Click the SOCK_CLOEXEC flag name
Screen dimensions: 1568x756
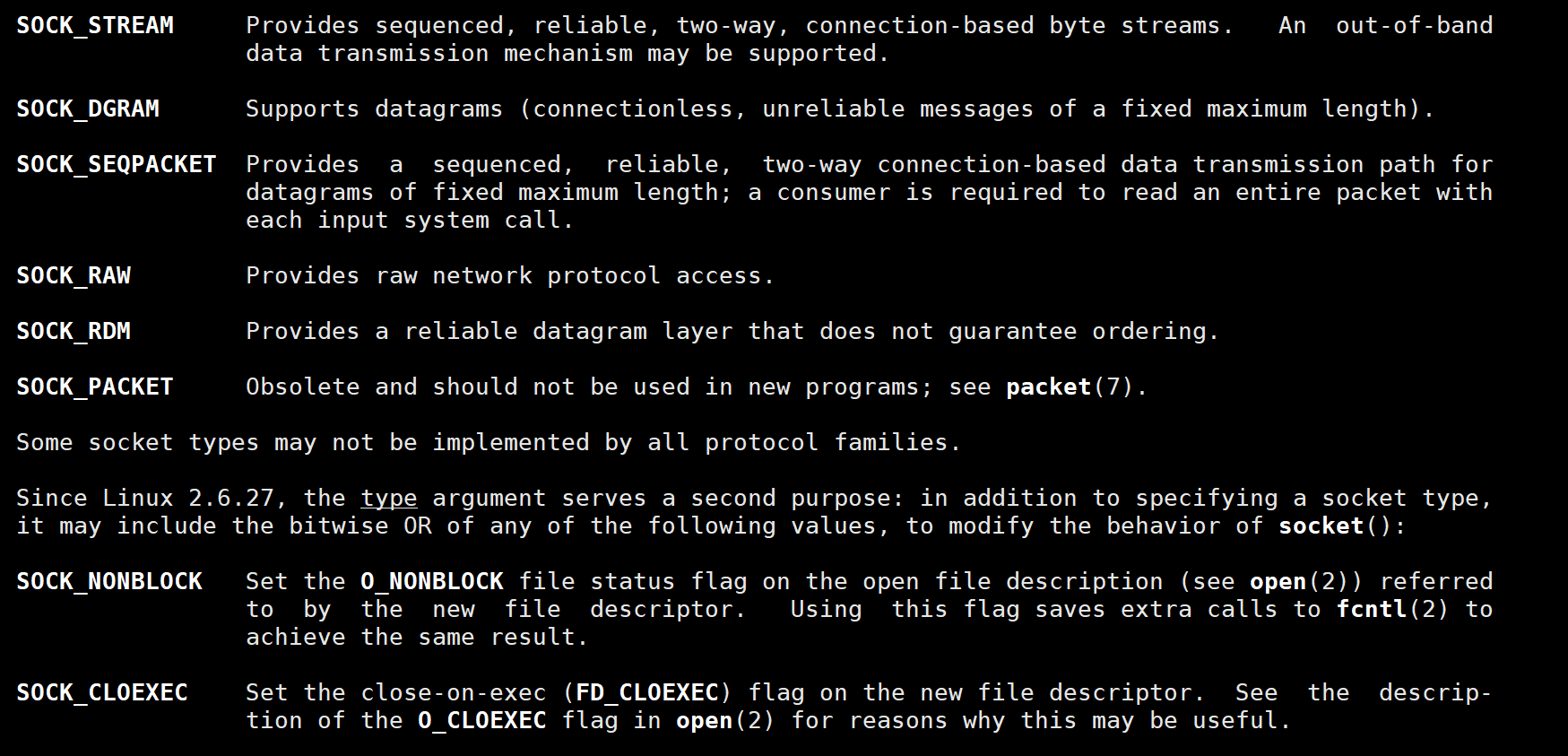tap(102, 693)
